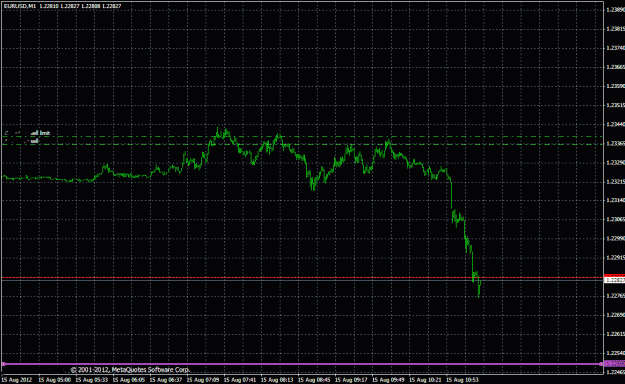Viewport: 625px width, 384px height.
Task: Click the 1.23215 price scale label
Action: tap(615, 181)
